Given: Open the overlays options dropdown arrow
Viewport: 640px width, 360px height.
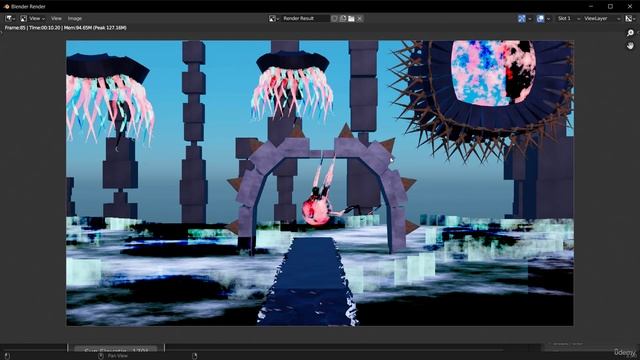Looking at the screenshot, I should pyautogui.click(x=548, y=18).
